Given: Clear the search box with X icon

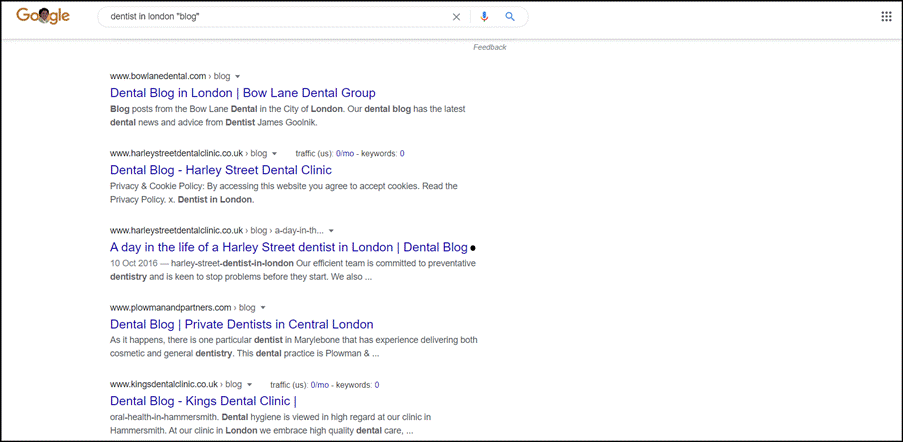Looking at the screenshot, I should [x=456, y=17].
